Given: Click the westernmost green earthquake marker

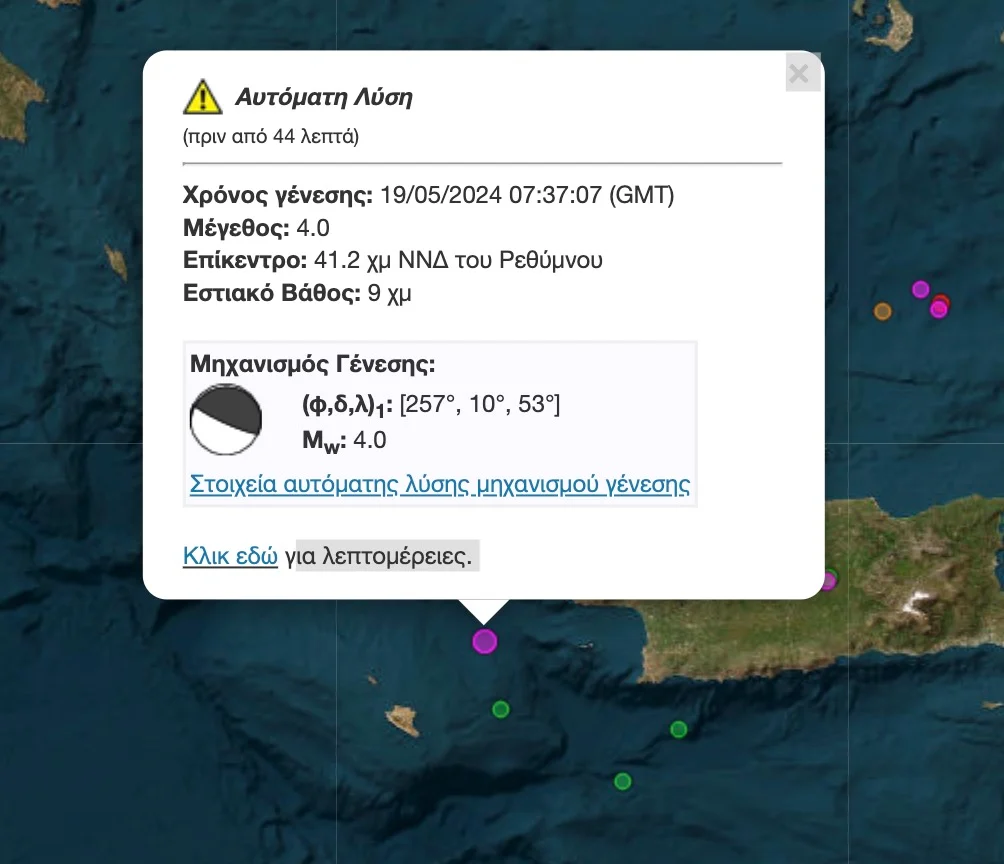Looking at the screenshot, I should (x=501, y=710).
